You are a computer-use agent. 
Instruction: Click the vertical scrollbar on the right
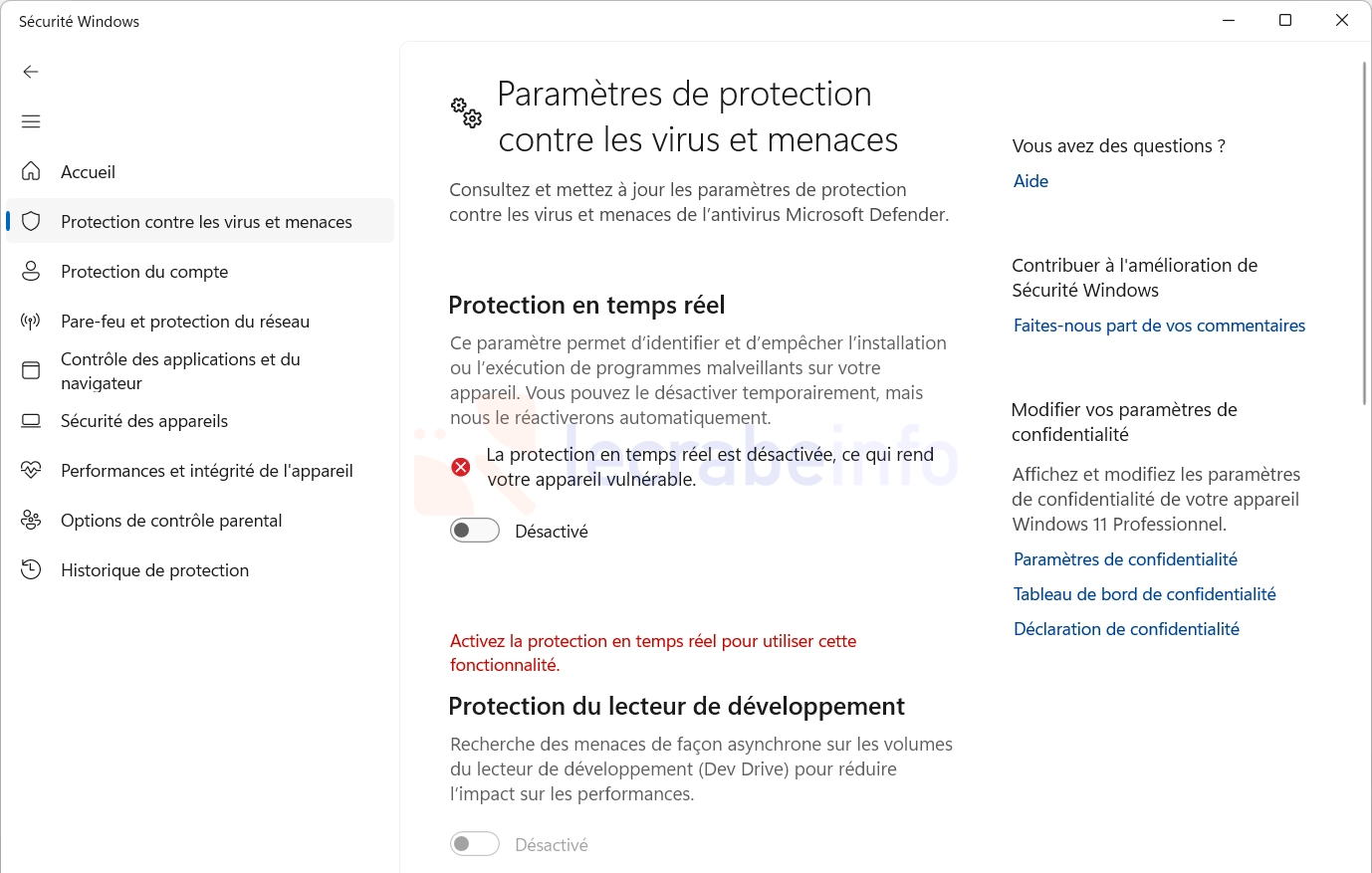coord(1364,234)
